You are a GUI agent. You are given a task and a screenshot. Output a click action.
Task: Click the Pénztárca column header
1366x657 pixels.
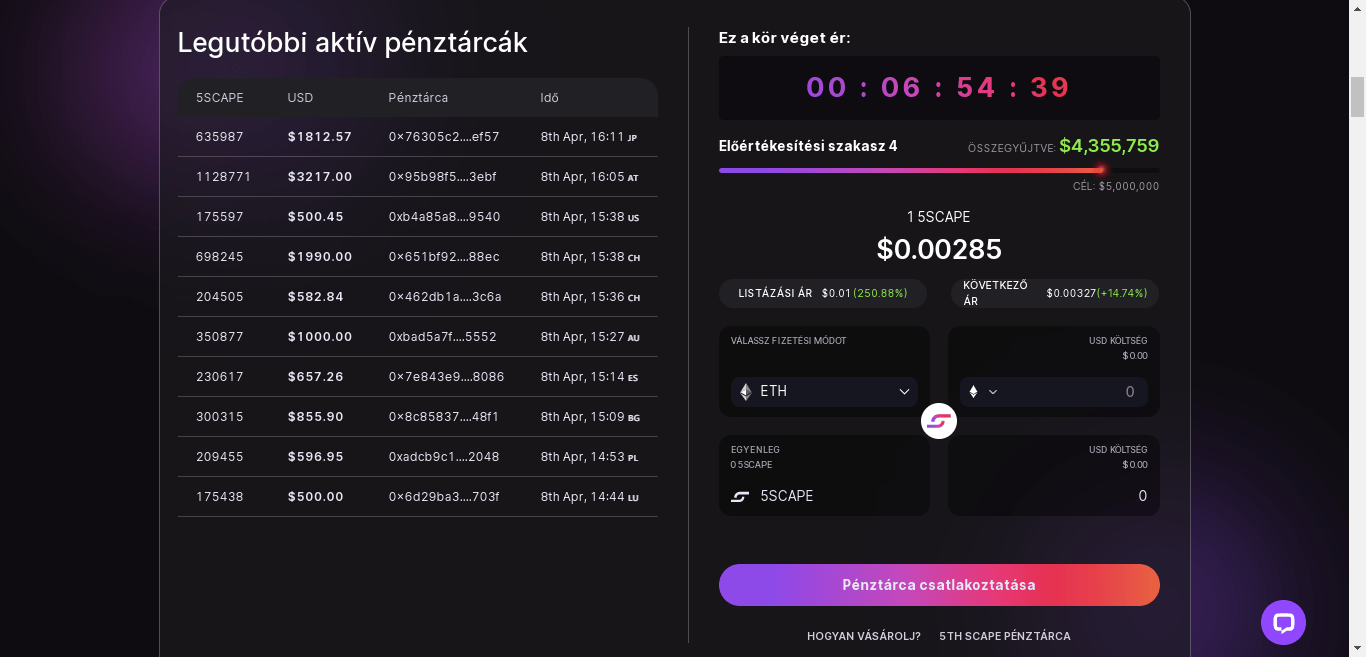click(418, 98)
